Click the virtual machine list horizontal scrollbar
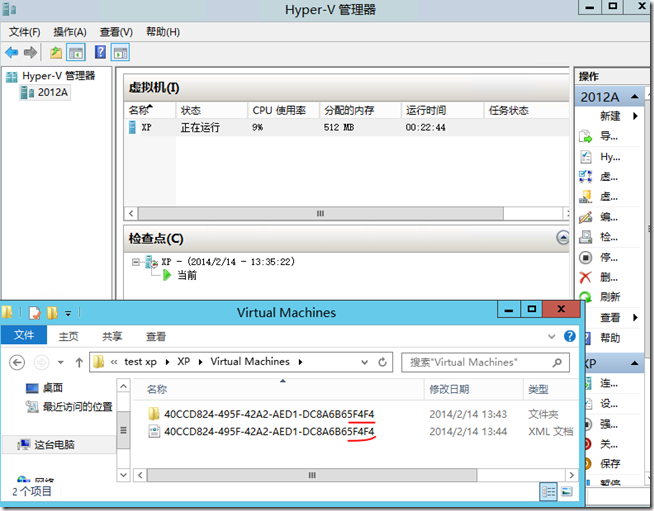 pyautogui.click(x=321, y=214)
